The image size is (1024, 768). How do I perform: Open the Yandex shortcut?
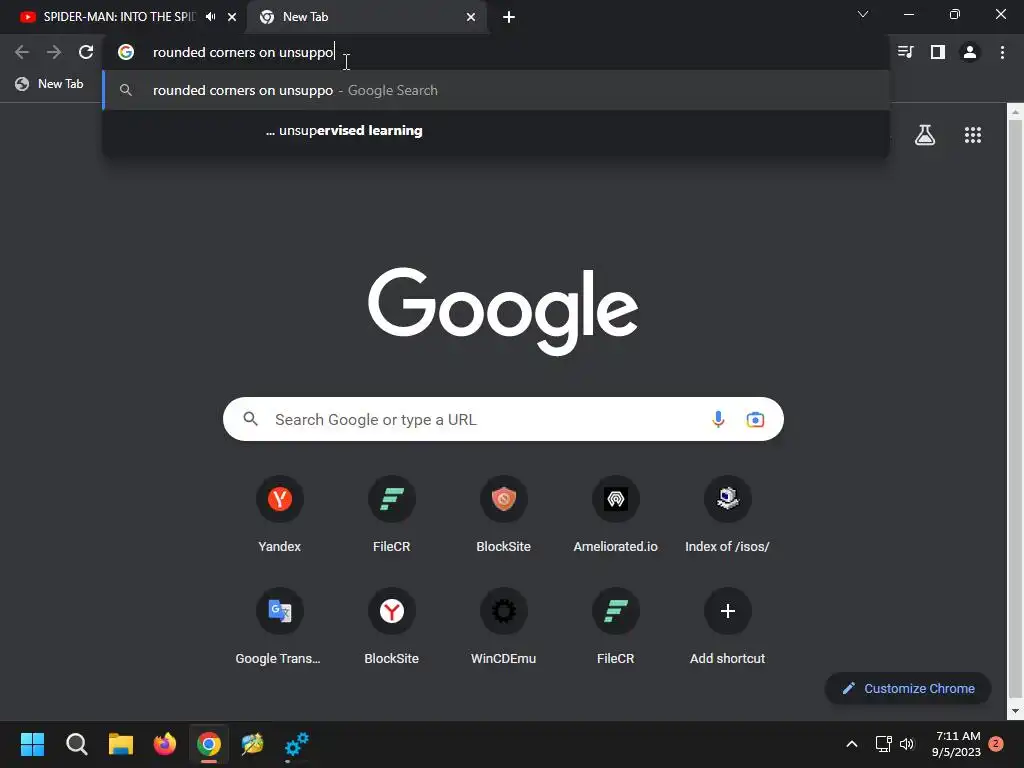[x=280, y=515]
